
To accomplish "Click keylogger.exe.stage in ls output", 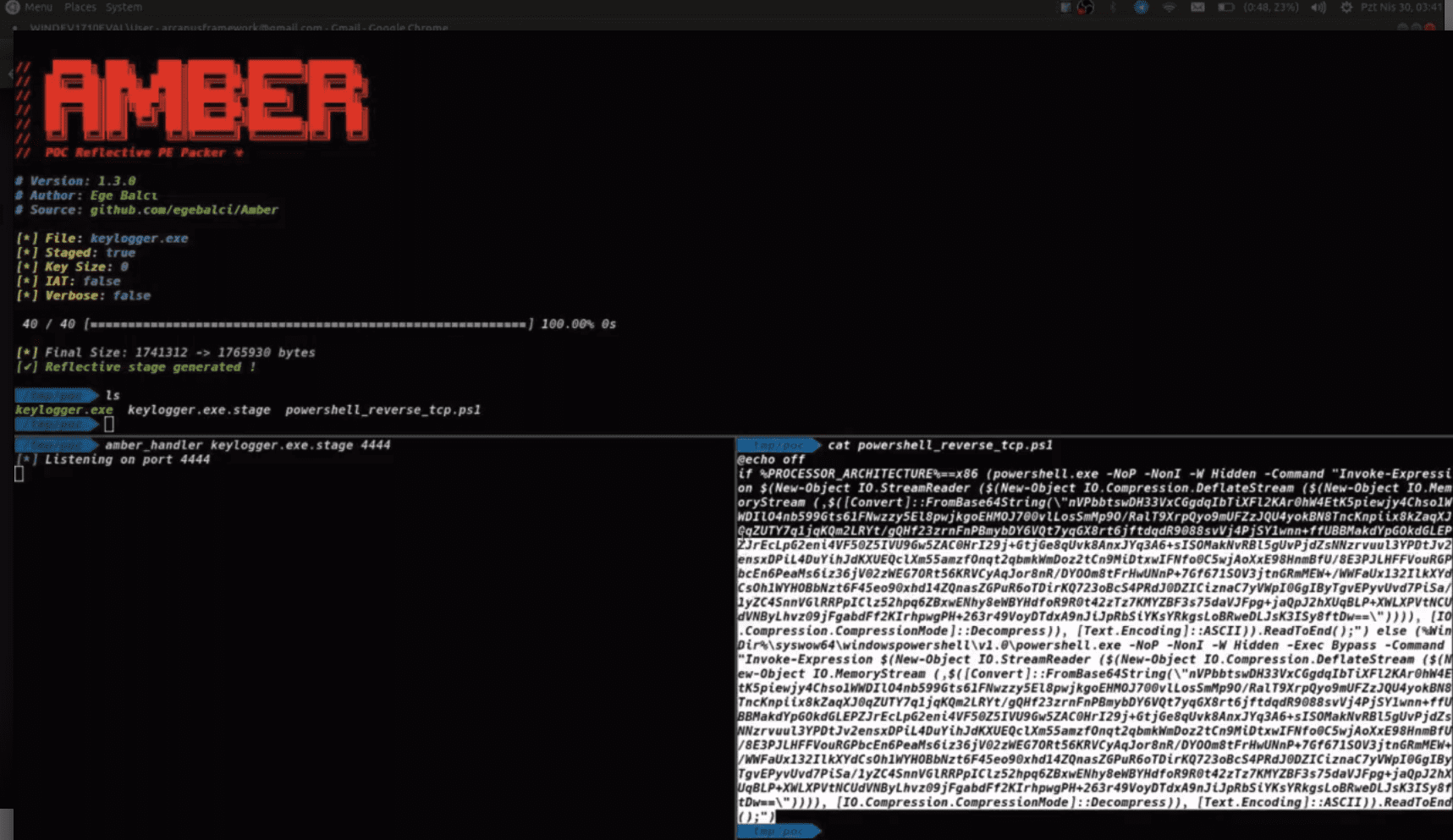I will (x=199, y=410).
